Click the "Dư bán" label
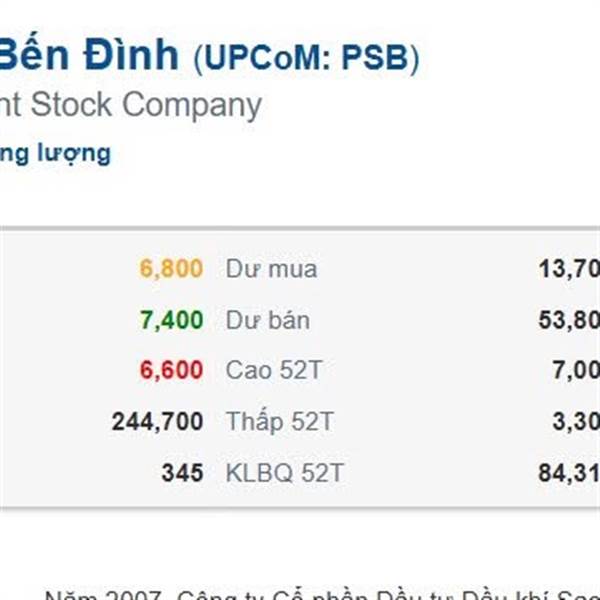The height and width of the screenshot is (600, 600). 268,320
